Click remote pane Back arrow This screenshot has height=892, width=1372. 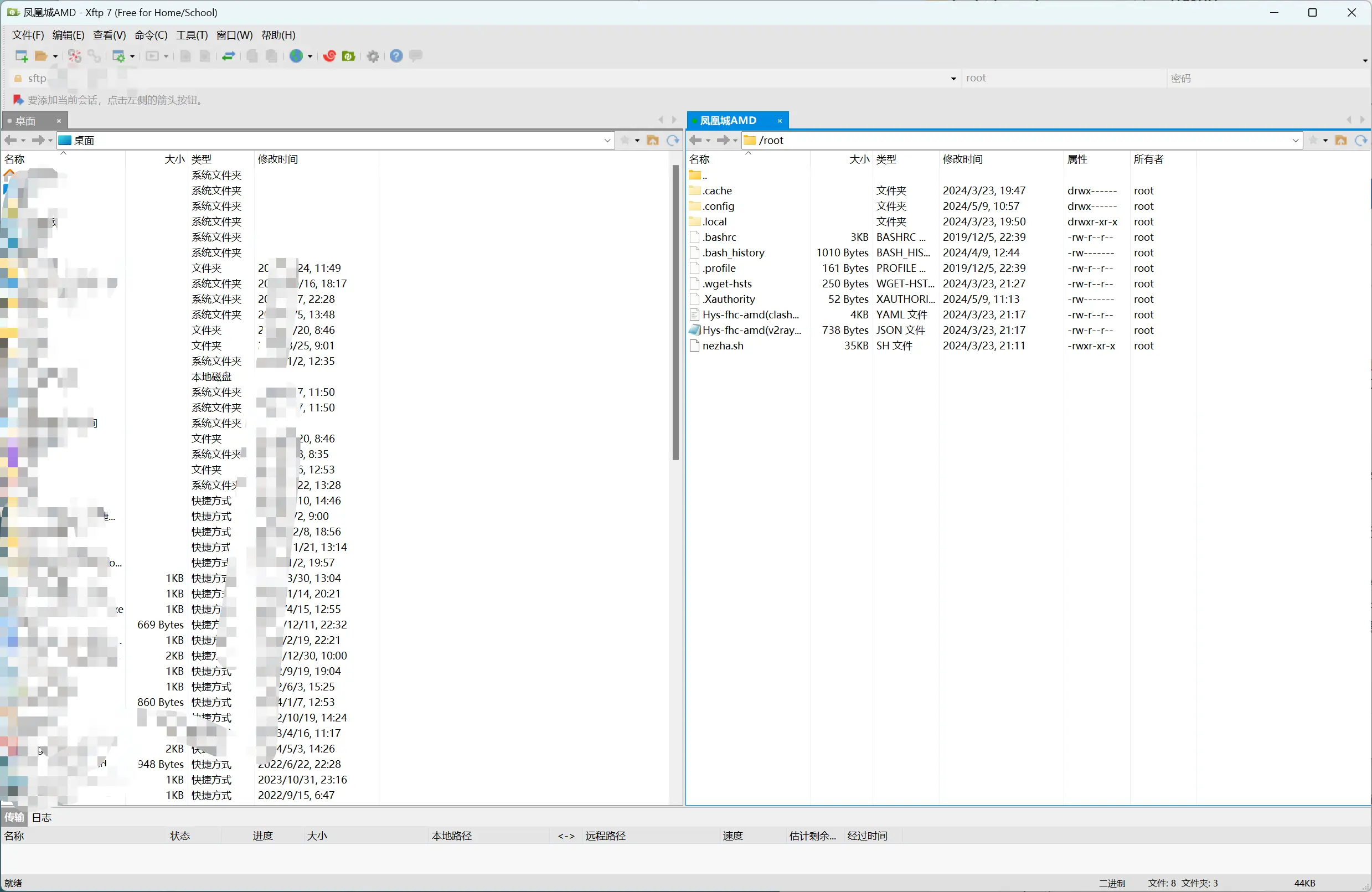click(x=696, y=140)
